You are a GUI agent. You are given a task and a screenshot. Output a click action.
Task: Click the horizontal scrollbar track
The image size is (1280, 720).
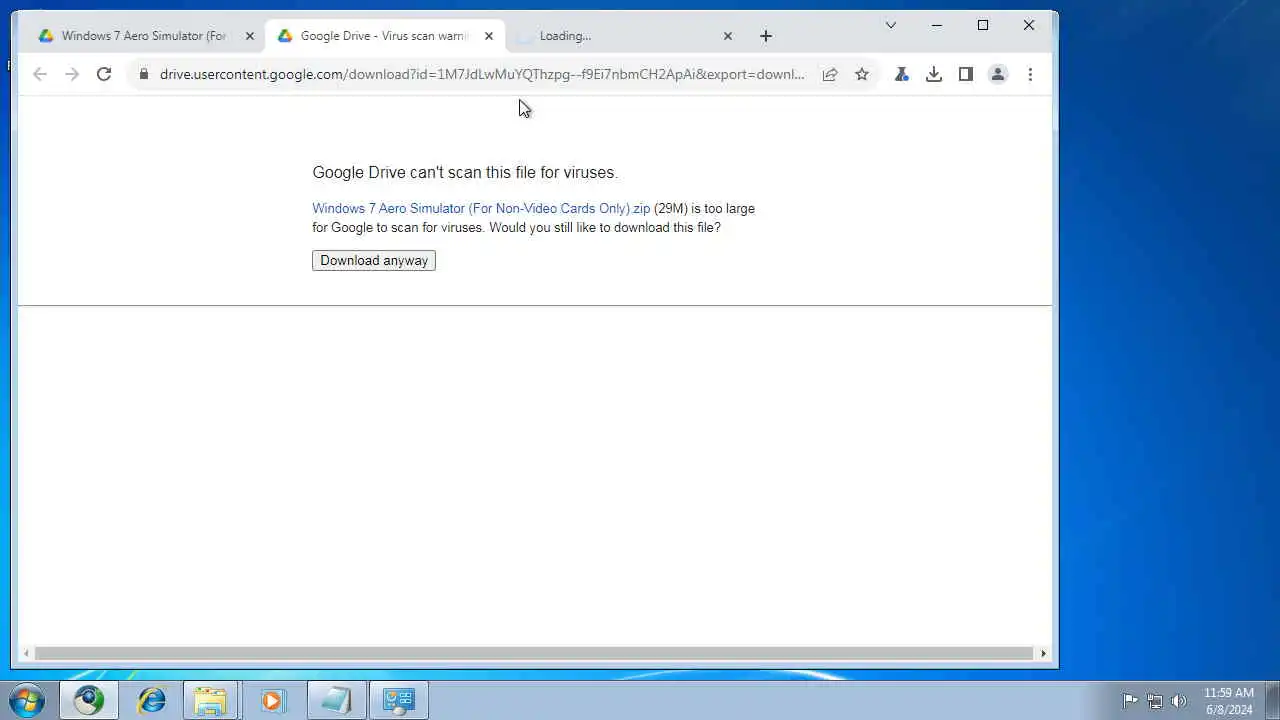coord(535,653)
